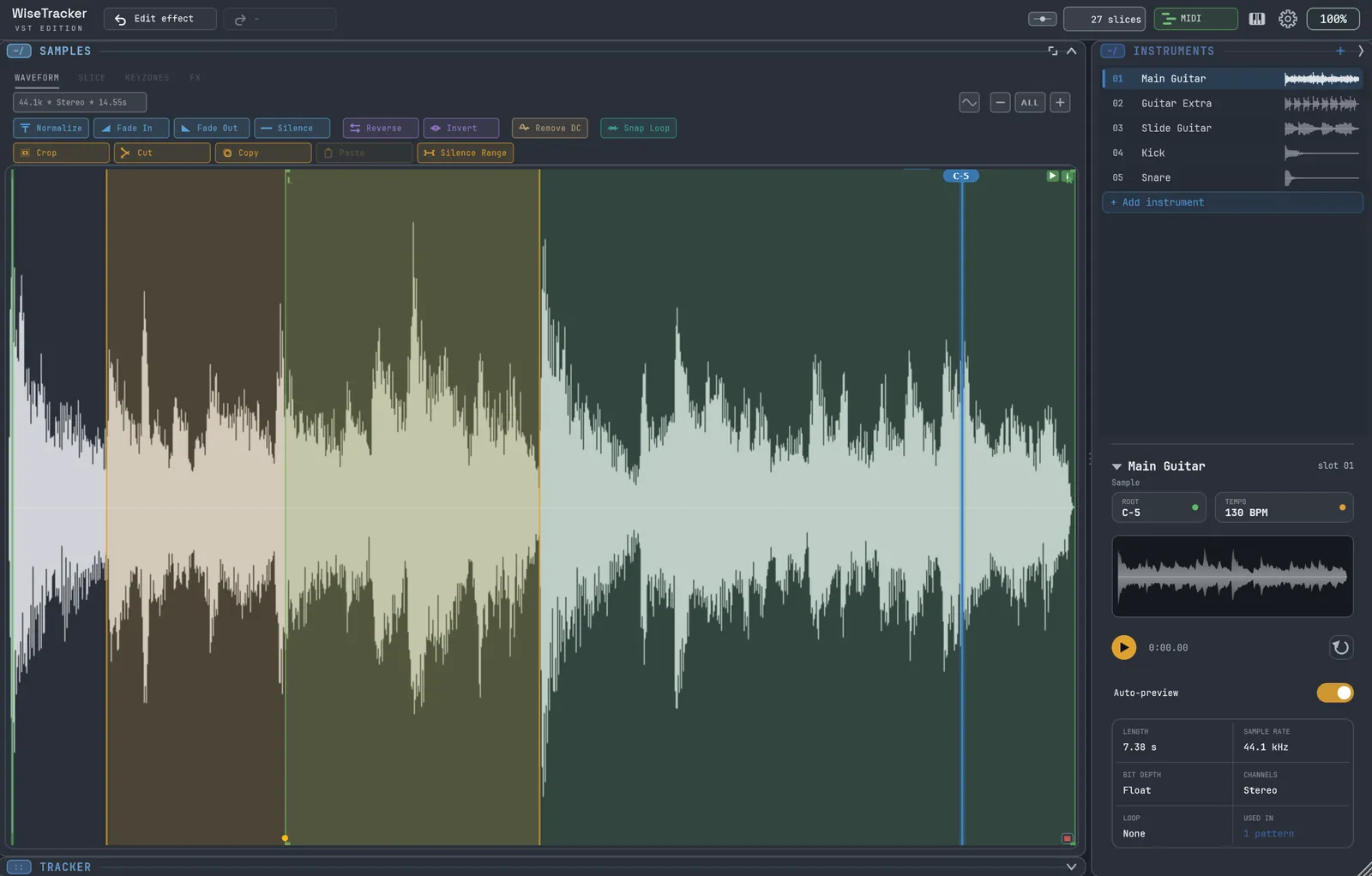Click the Kick waveform thumbnail
This screenshot has height=876, width=1372.
click(x=1321, y=153)
